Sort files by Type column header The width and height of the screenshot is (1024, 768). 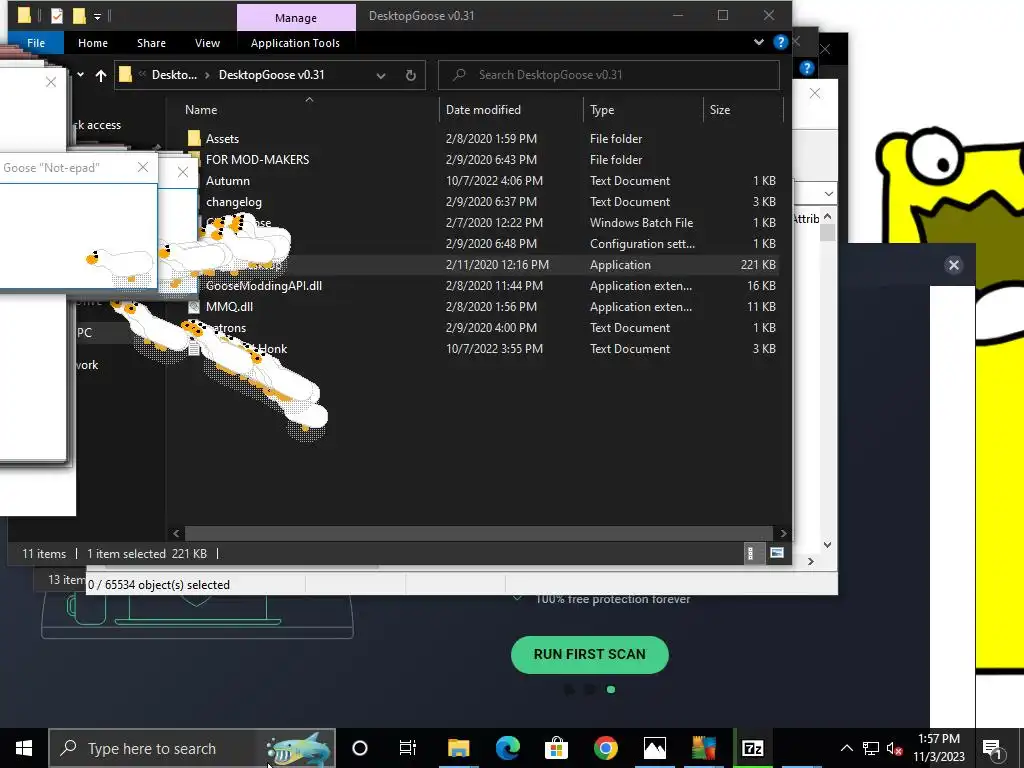601,110
